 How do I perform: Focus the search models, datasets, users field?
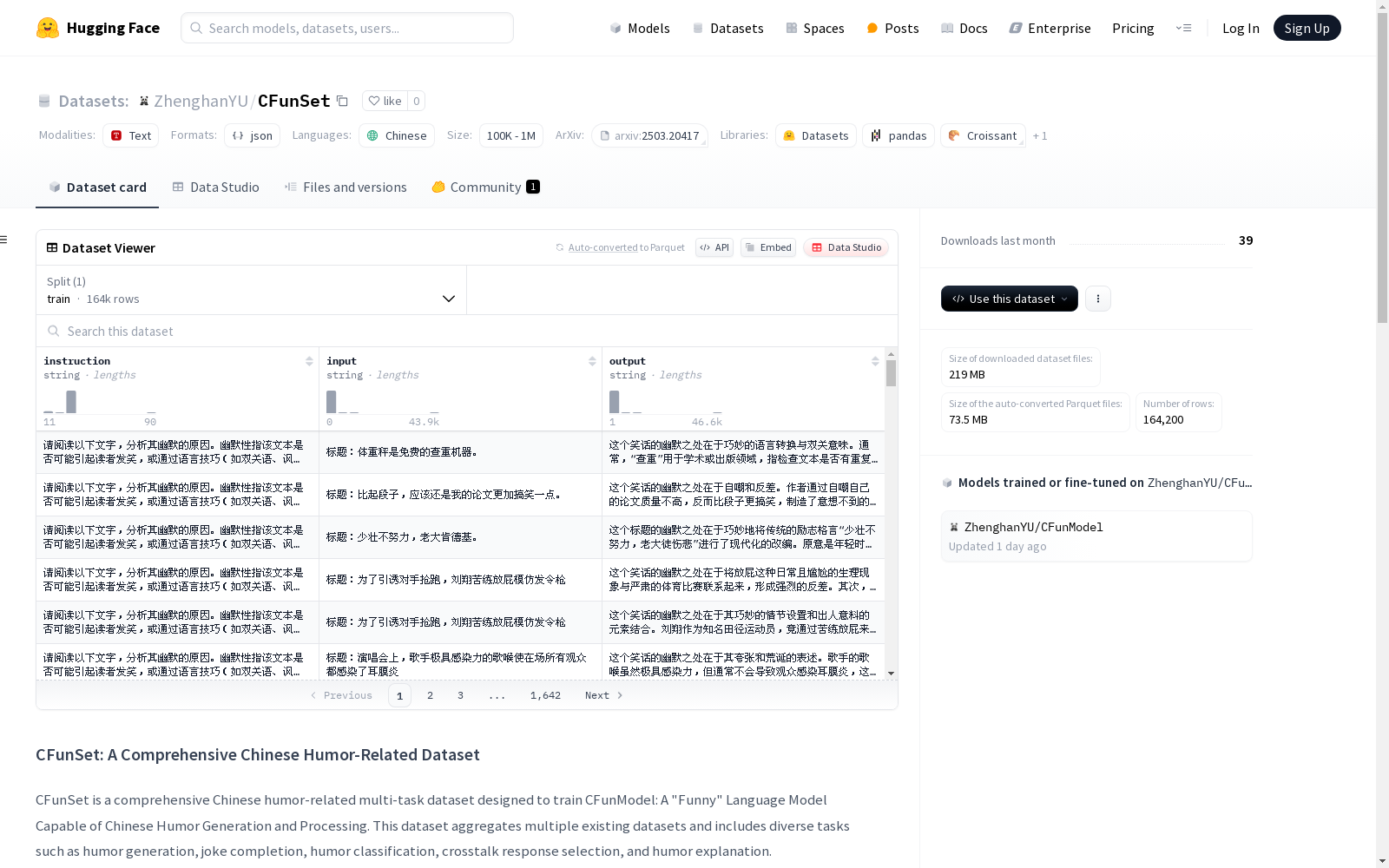(347, 28)
